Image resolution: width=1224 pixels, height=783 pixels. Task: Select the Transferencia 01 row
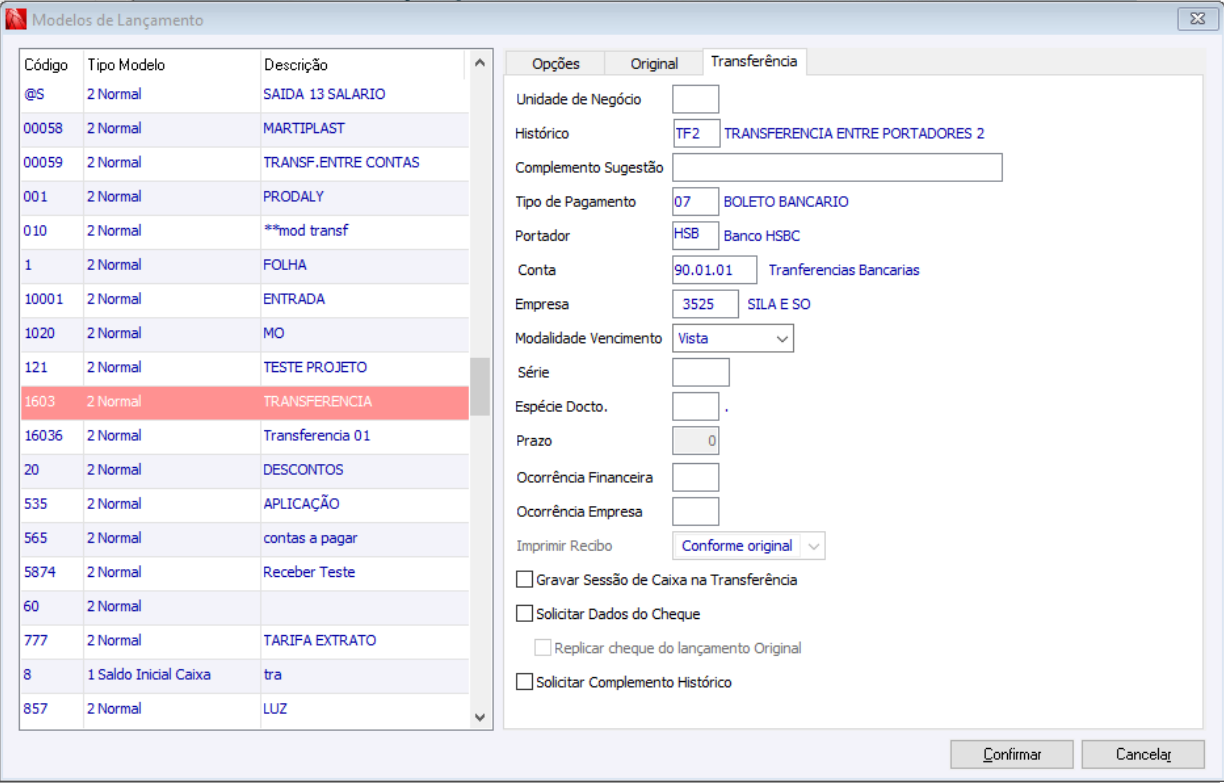[245, 435]
